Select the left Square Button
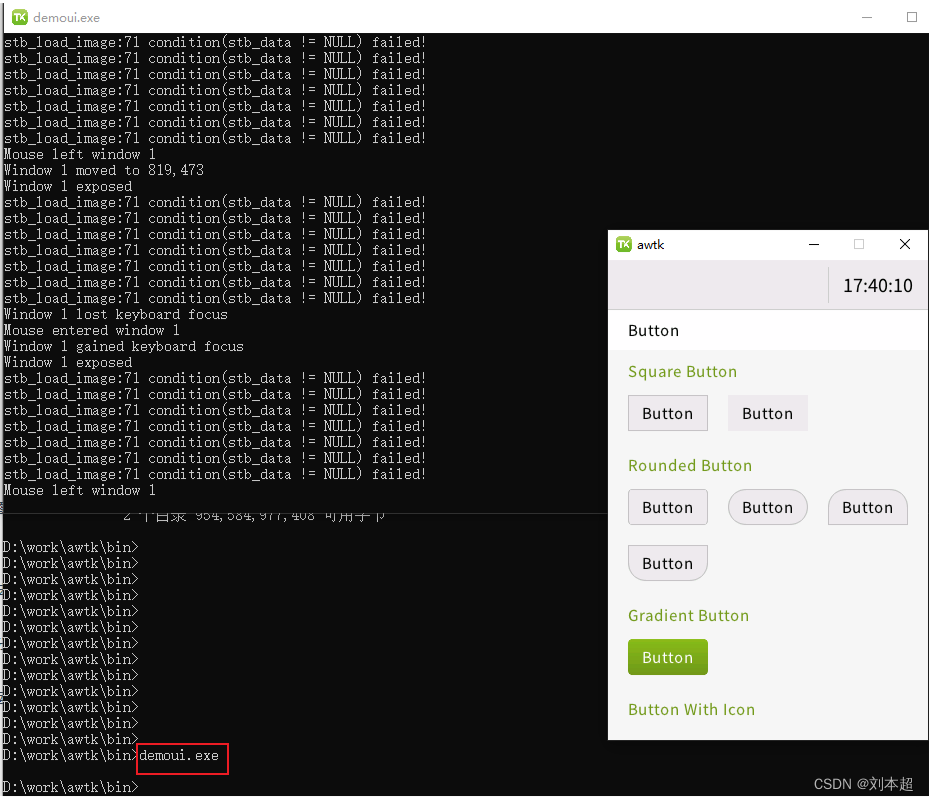Screen dimensions: 930x802 667,413
